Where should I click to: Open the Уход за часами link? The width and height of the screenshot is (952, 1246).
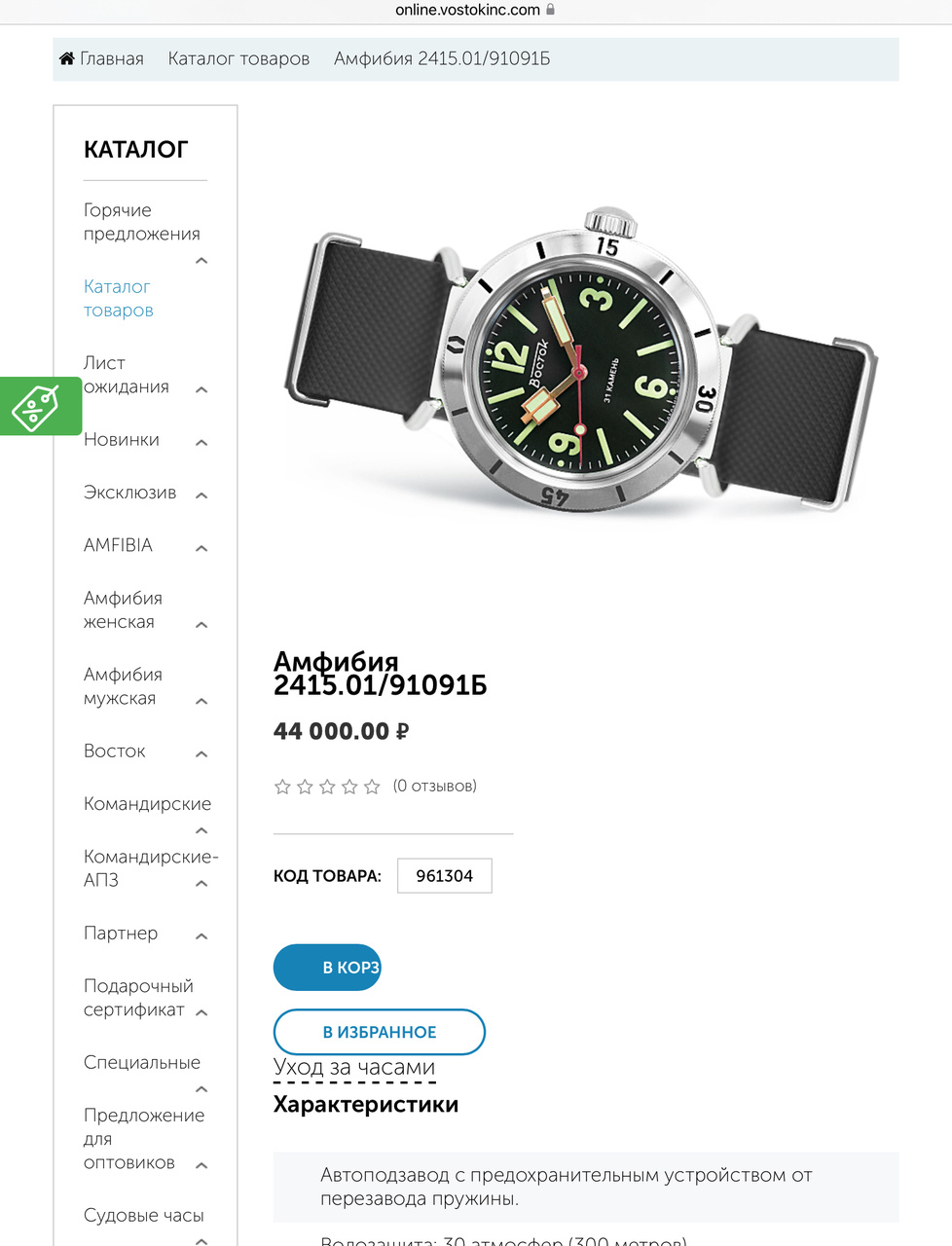354,1067
